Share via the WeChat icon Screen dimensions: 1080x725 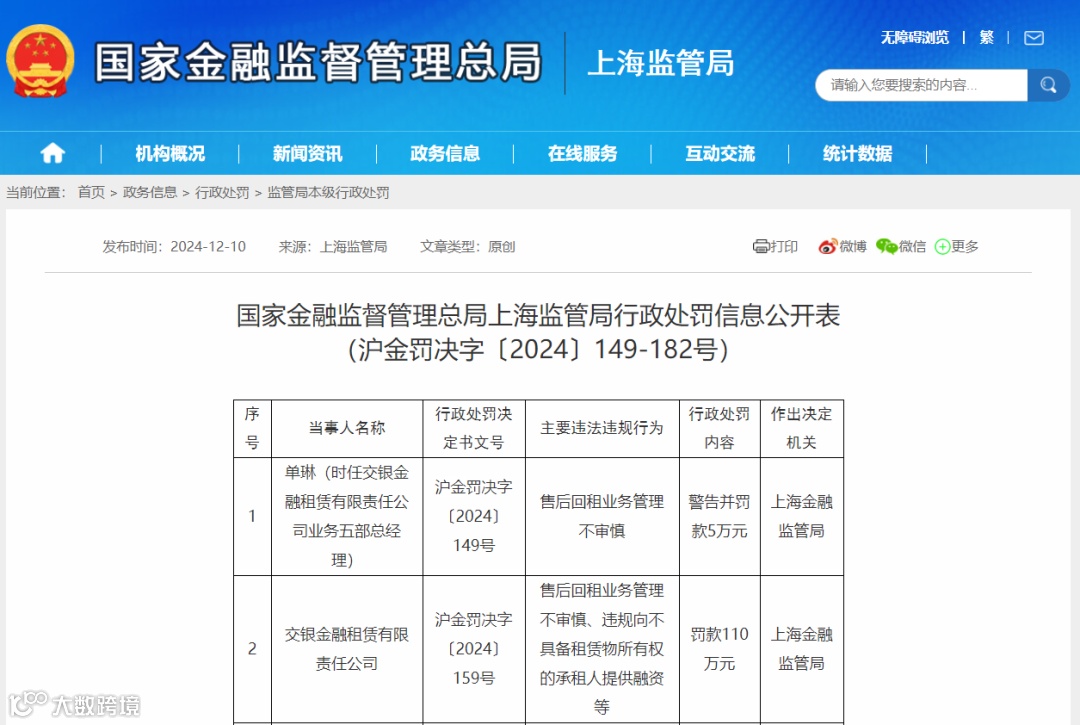click(x=886, y=246)
